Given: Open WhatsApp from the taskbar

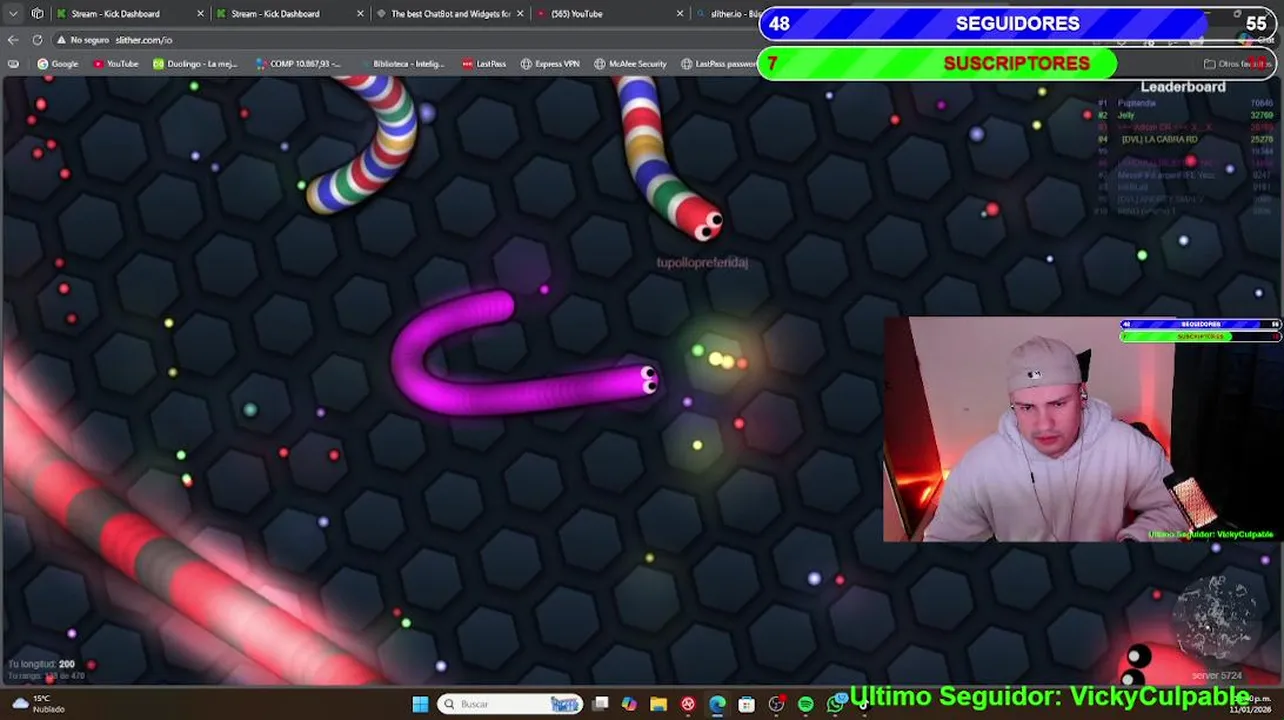Looking at the screenshot, I should 835,704.
